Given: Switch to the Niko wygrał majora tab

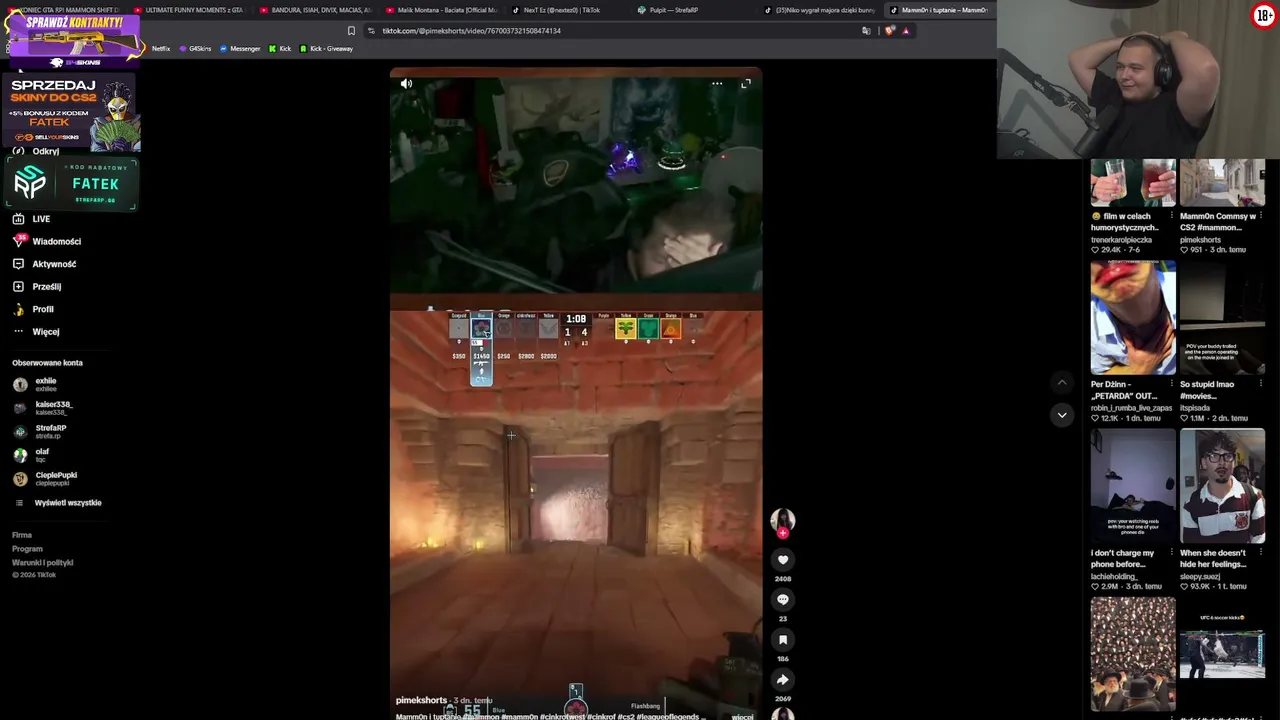Looking at the screenshot, I should pos(818,10).
